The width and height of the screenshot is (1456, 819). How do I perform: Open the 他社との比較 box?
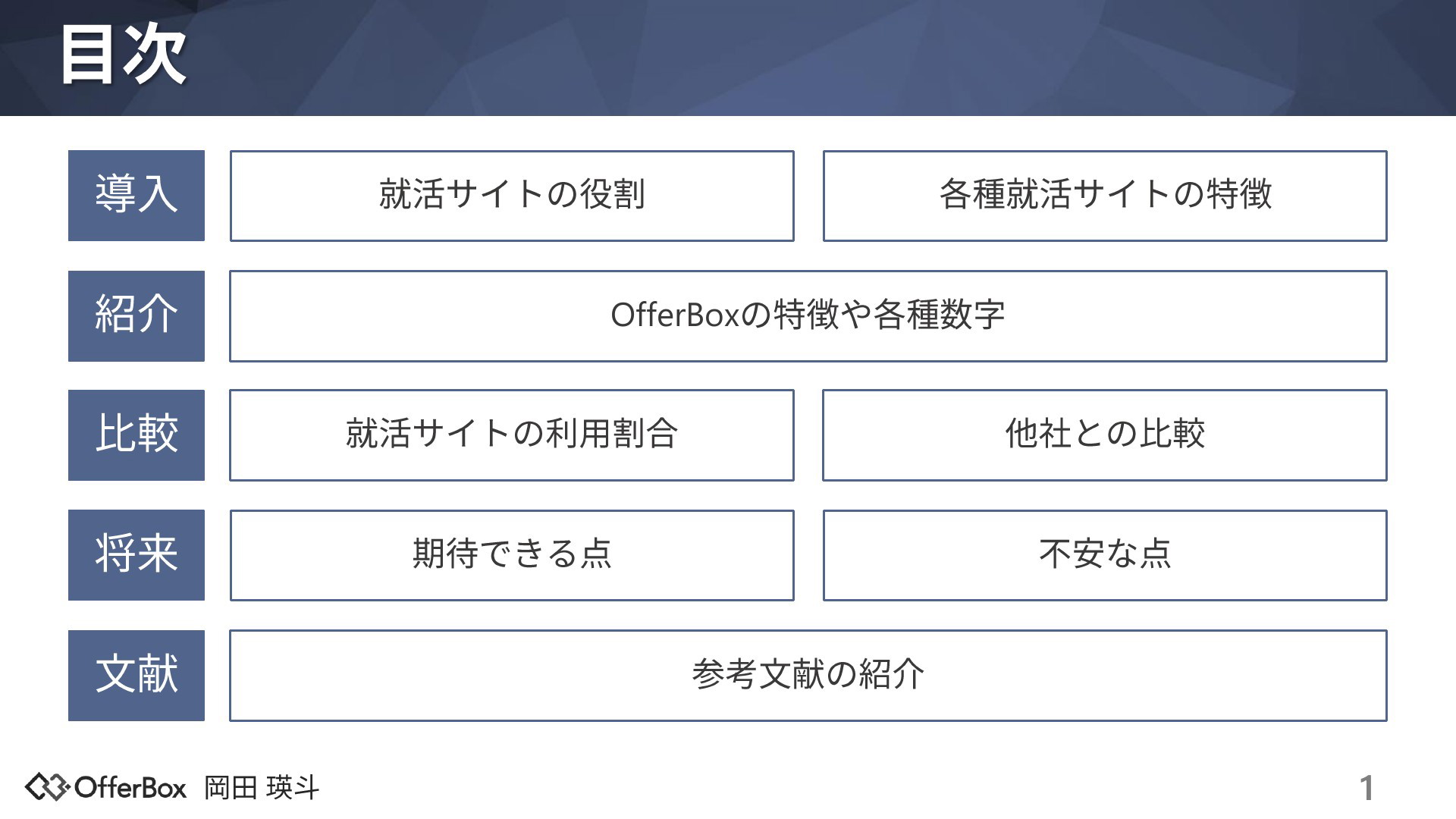coord(1105,435)
